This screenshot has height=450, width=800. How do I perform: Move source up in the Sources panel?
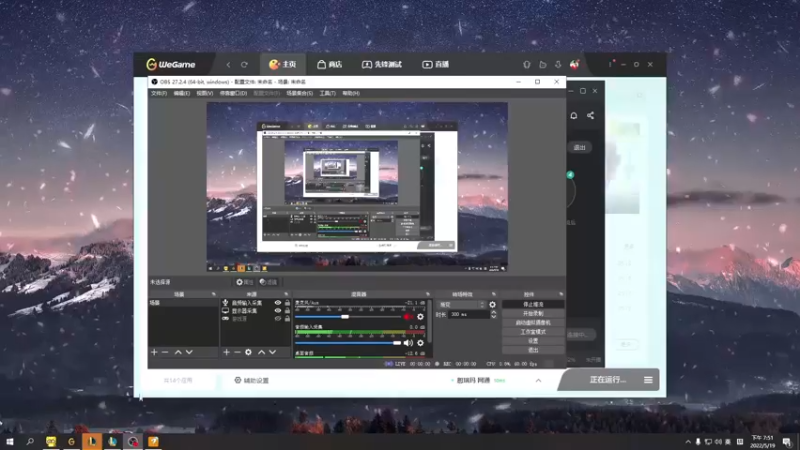click(x=262, y=352)
